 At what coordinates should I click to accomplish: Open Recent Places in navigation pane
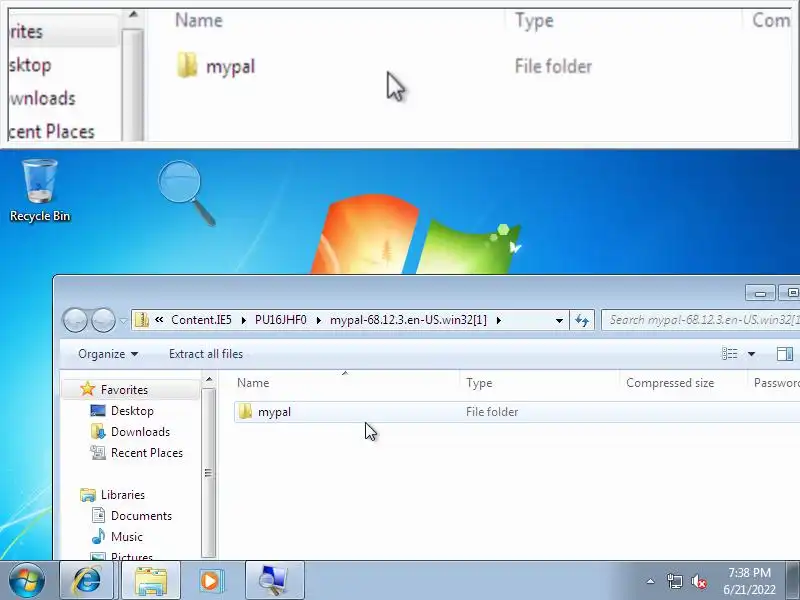tap(147, 453)
